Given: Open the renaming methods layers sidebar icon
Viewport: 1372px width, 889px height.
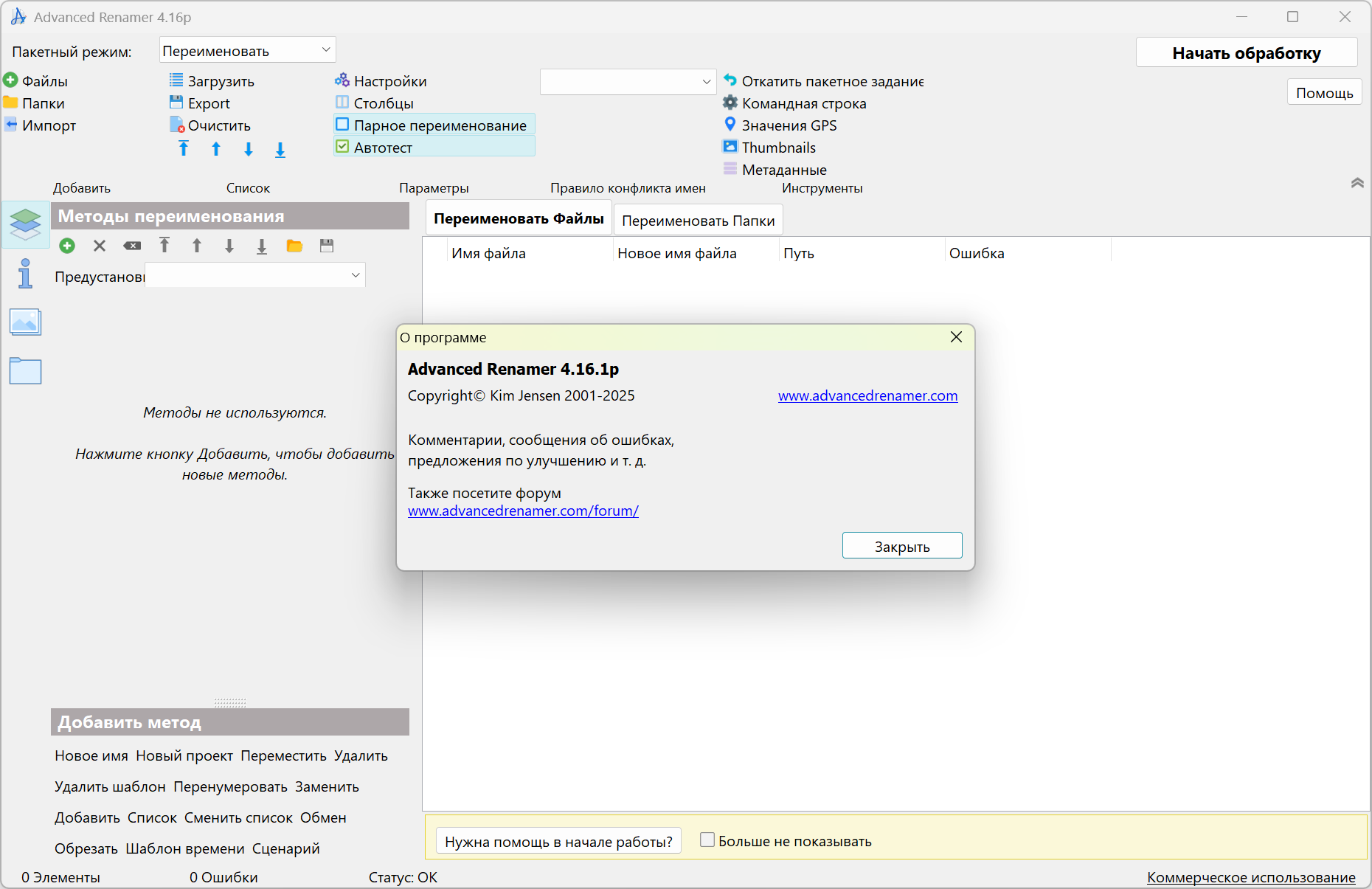Looking at the screenshot, I should pos(25,224).
